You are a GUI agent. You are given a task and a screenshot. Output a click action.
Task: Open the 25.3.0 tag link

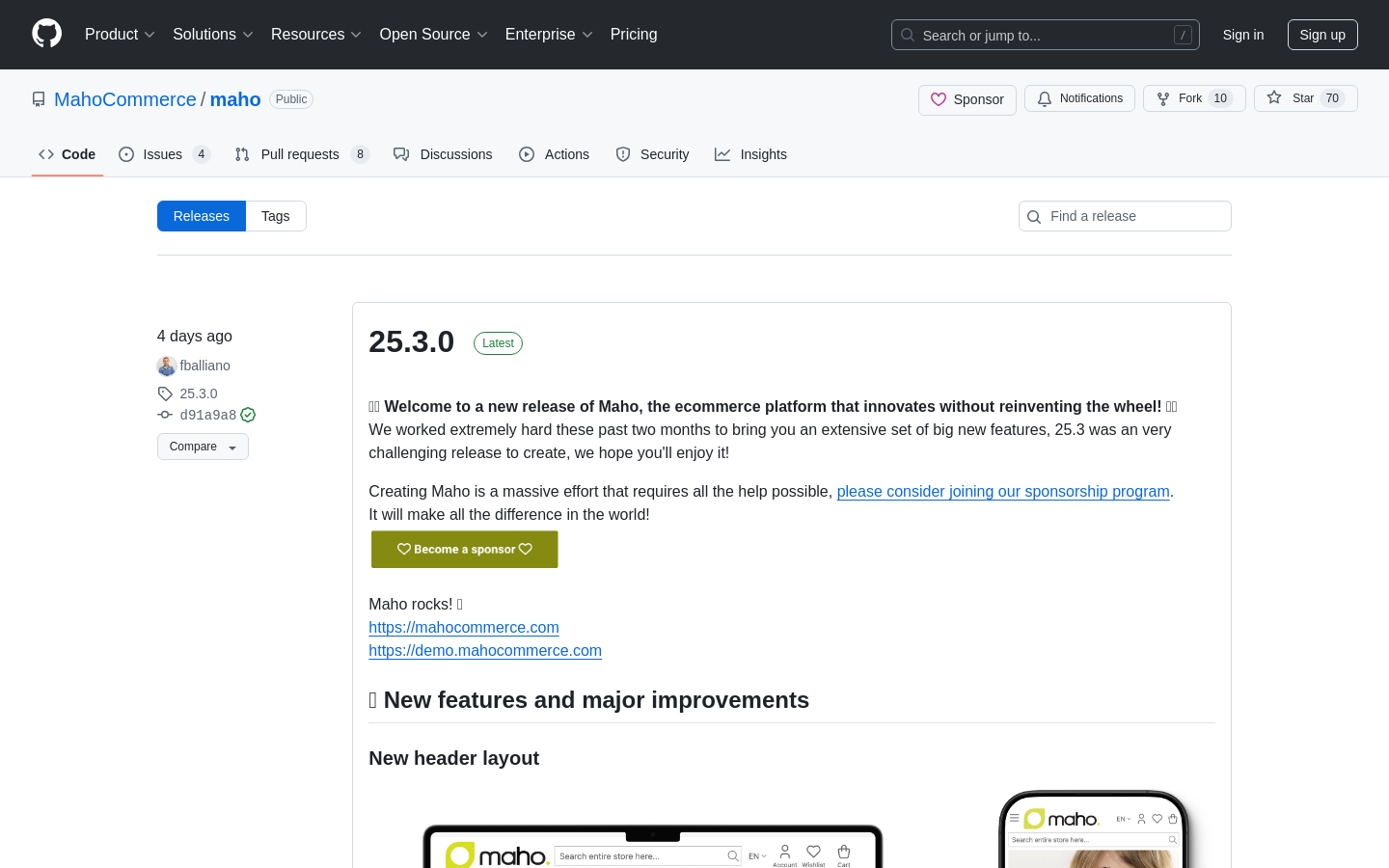coord(199,393)
